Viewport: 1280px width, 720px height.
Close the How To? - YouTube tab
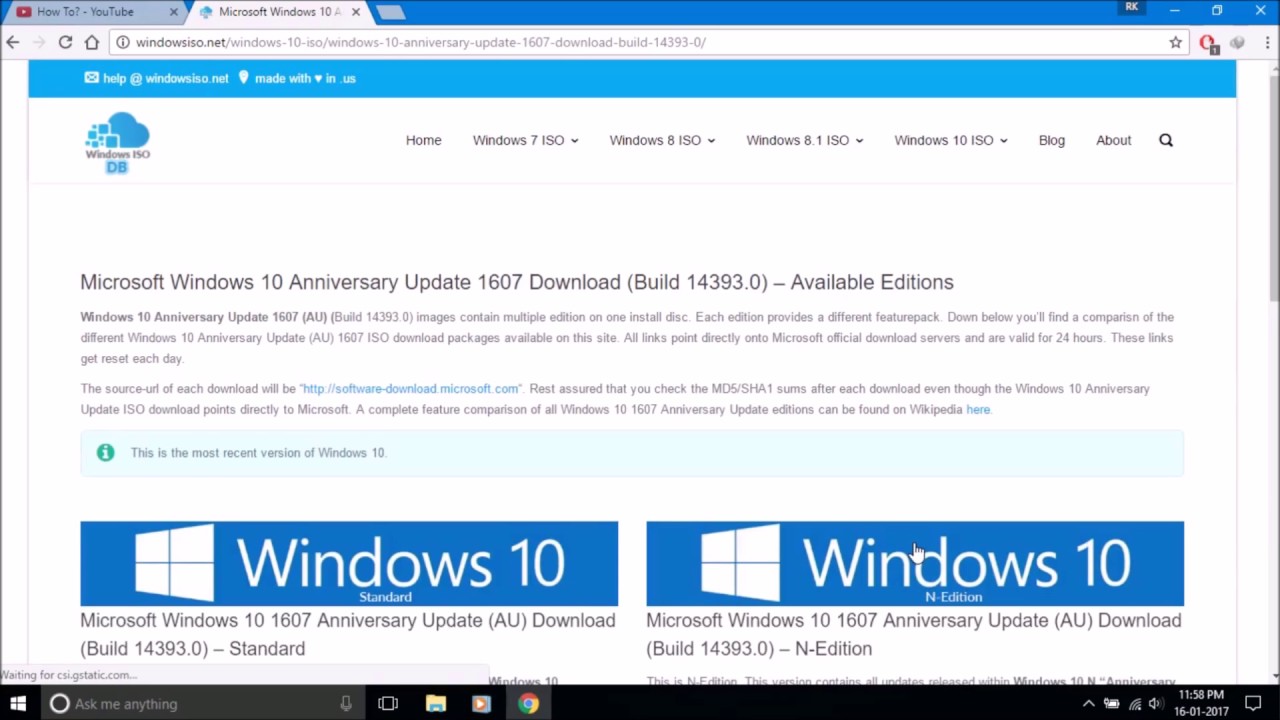pyautogui.click(x=173, y=12)
